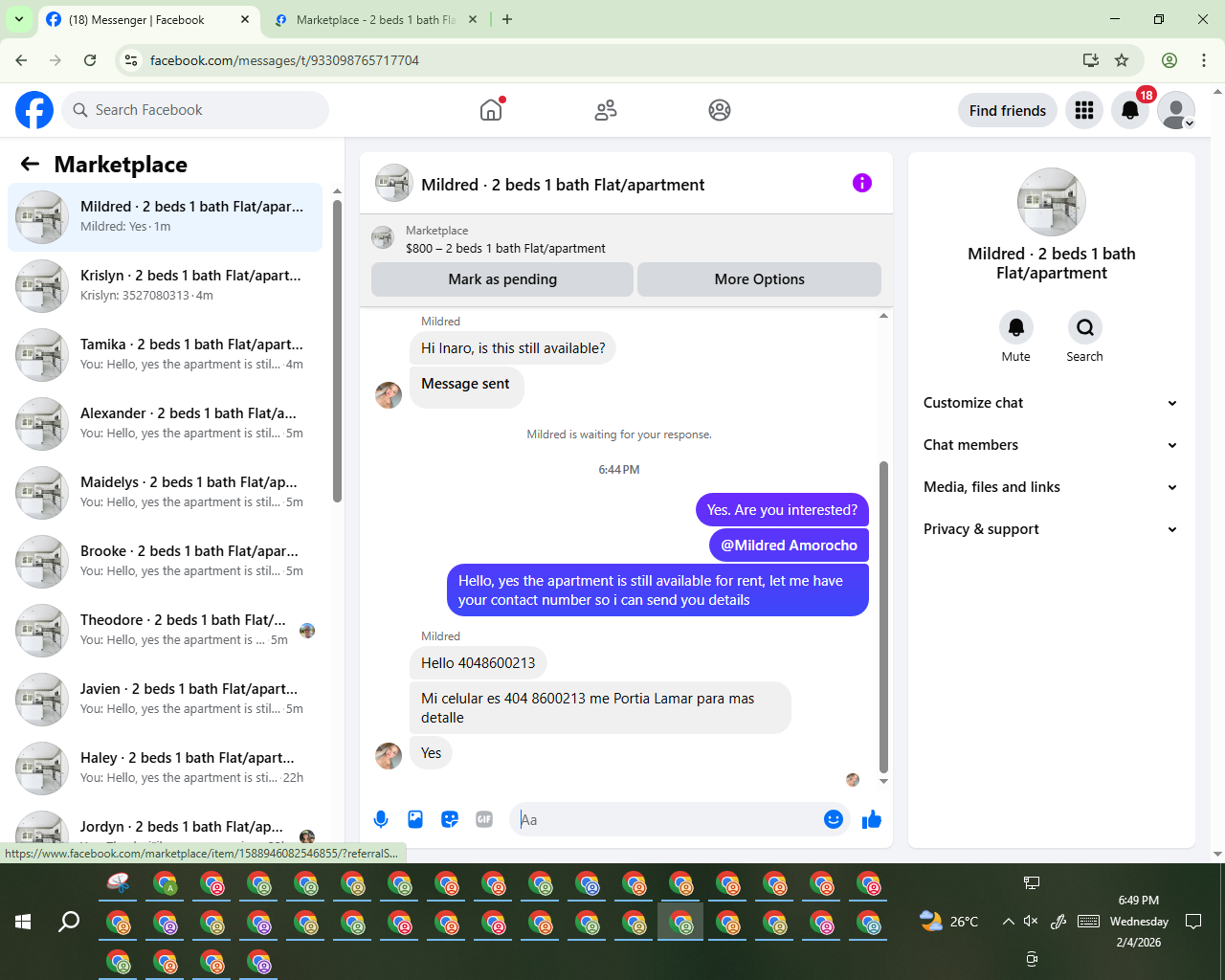Show hidden system tray icons
Image resolution: width=1225 pixels, height=980 pixels.
pos(1008,922)
